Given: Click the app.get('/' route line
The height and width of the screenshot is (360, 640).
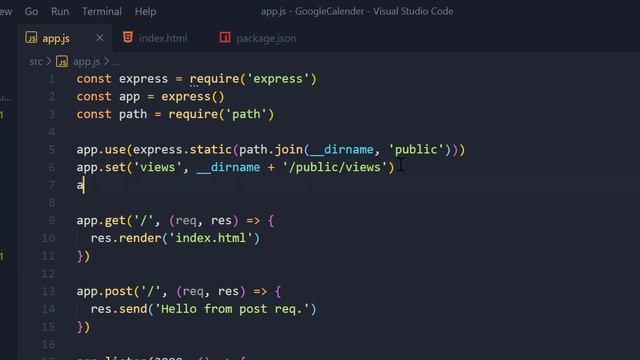Looking at the screenshot, I should [x=175, y=221].
